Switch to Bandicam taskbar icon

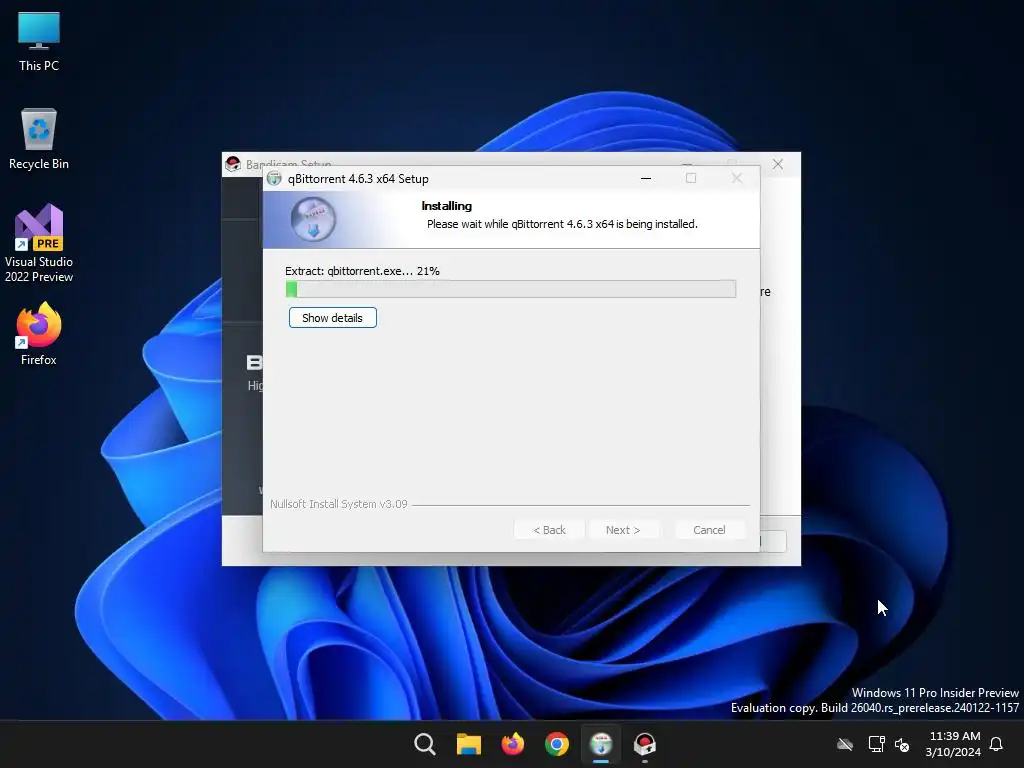[645, 744]
